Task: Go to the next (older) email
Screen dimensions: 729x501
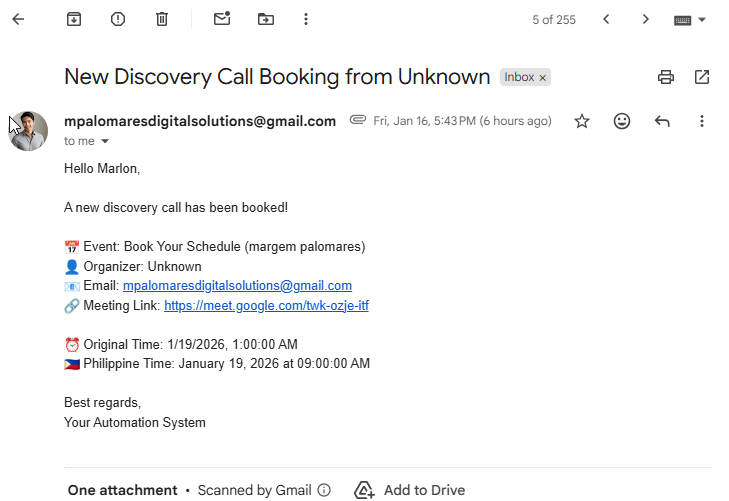Action: point(646,19)
